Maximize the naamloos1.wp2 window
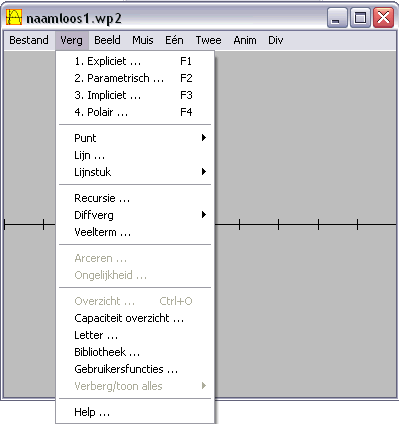This screenshot has width=399, height=424. 360,17
